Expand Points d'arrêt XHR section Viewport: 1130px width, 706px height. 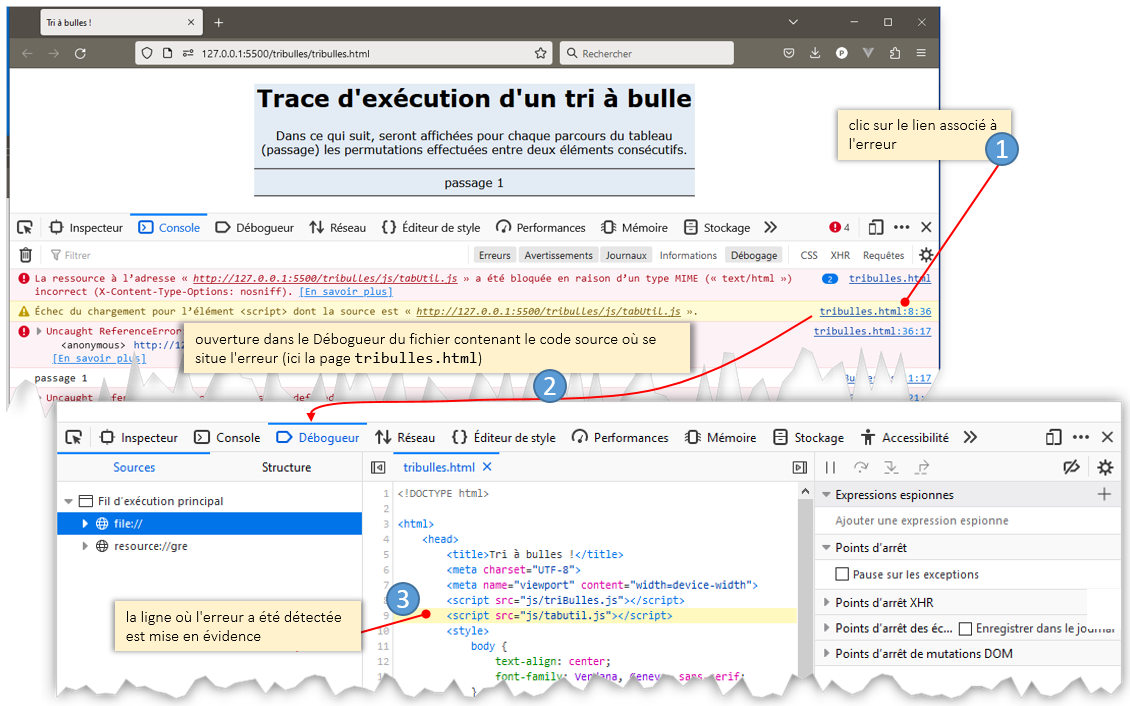(826, 602)
